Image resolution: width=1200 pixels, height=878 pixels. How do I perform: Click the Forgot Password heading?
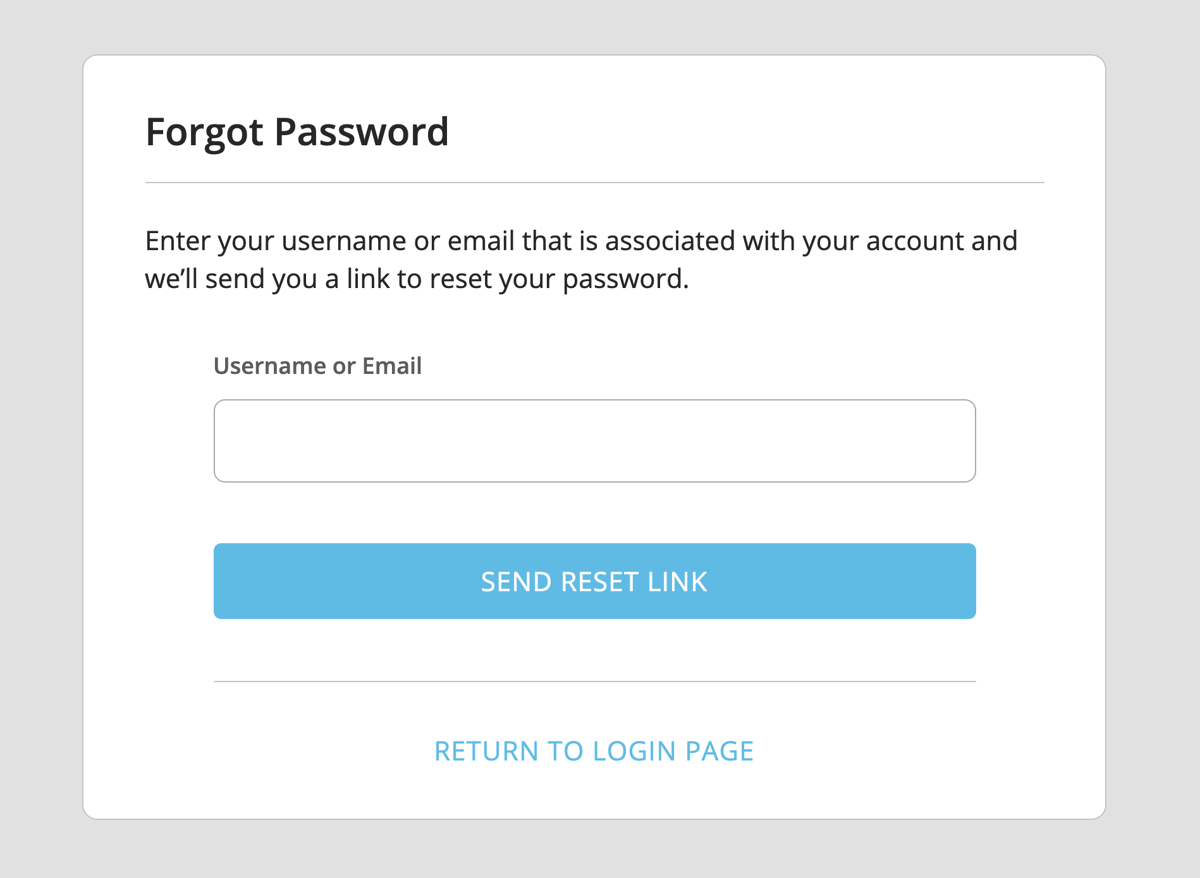coord(297,132)
